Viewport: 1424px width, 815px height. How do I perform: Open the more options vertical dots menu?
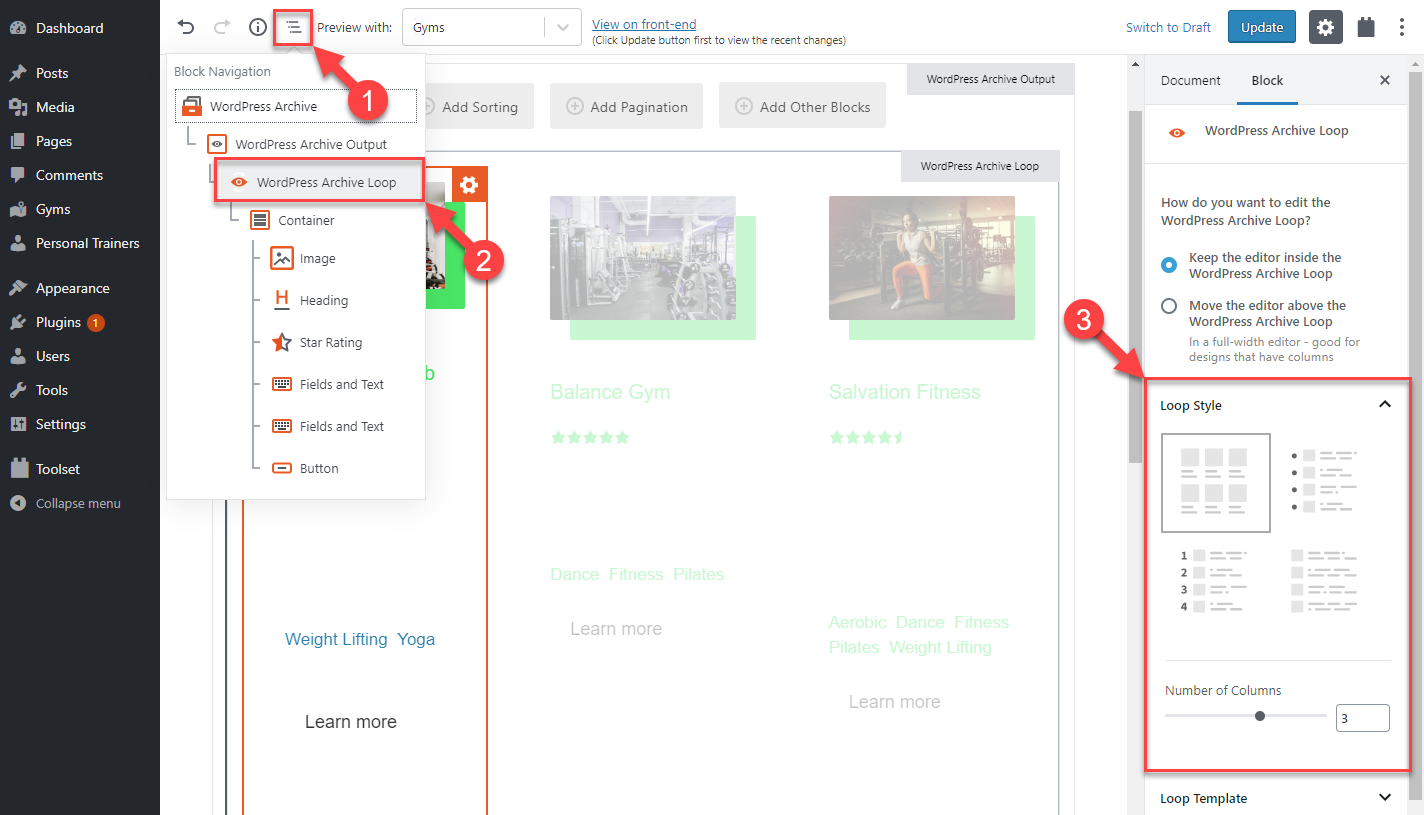(x=1402, y=27)
